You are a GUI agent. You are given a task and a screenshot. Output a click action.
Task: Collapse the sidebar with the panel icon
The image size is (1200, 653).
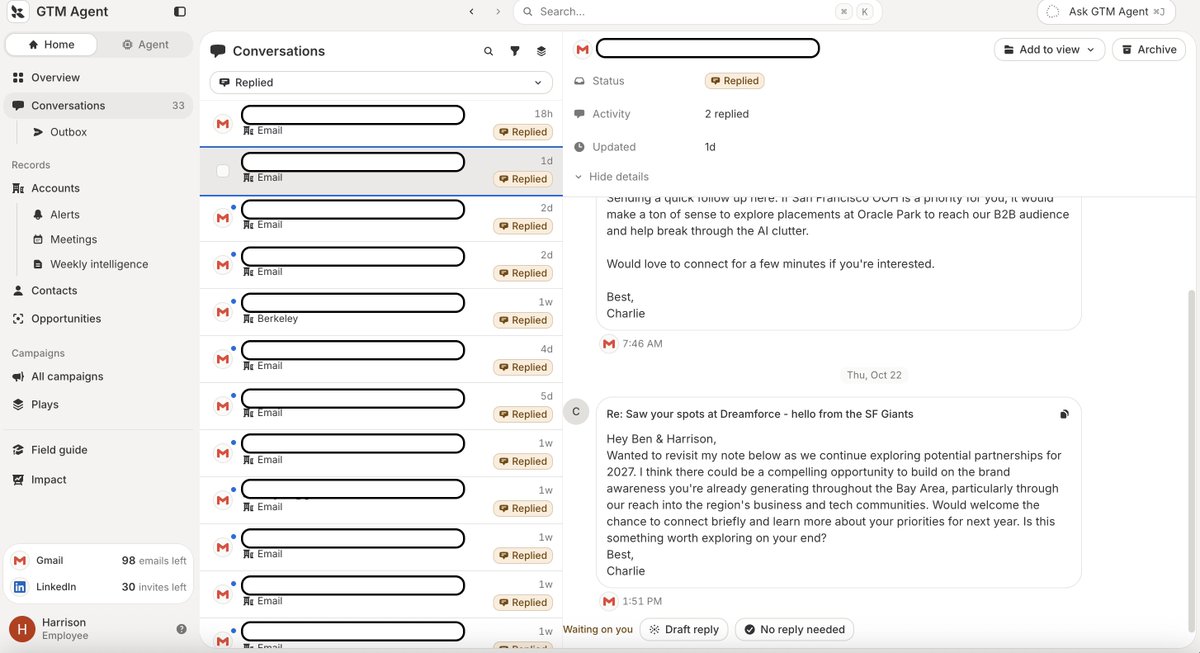[x=180, y=12]
